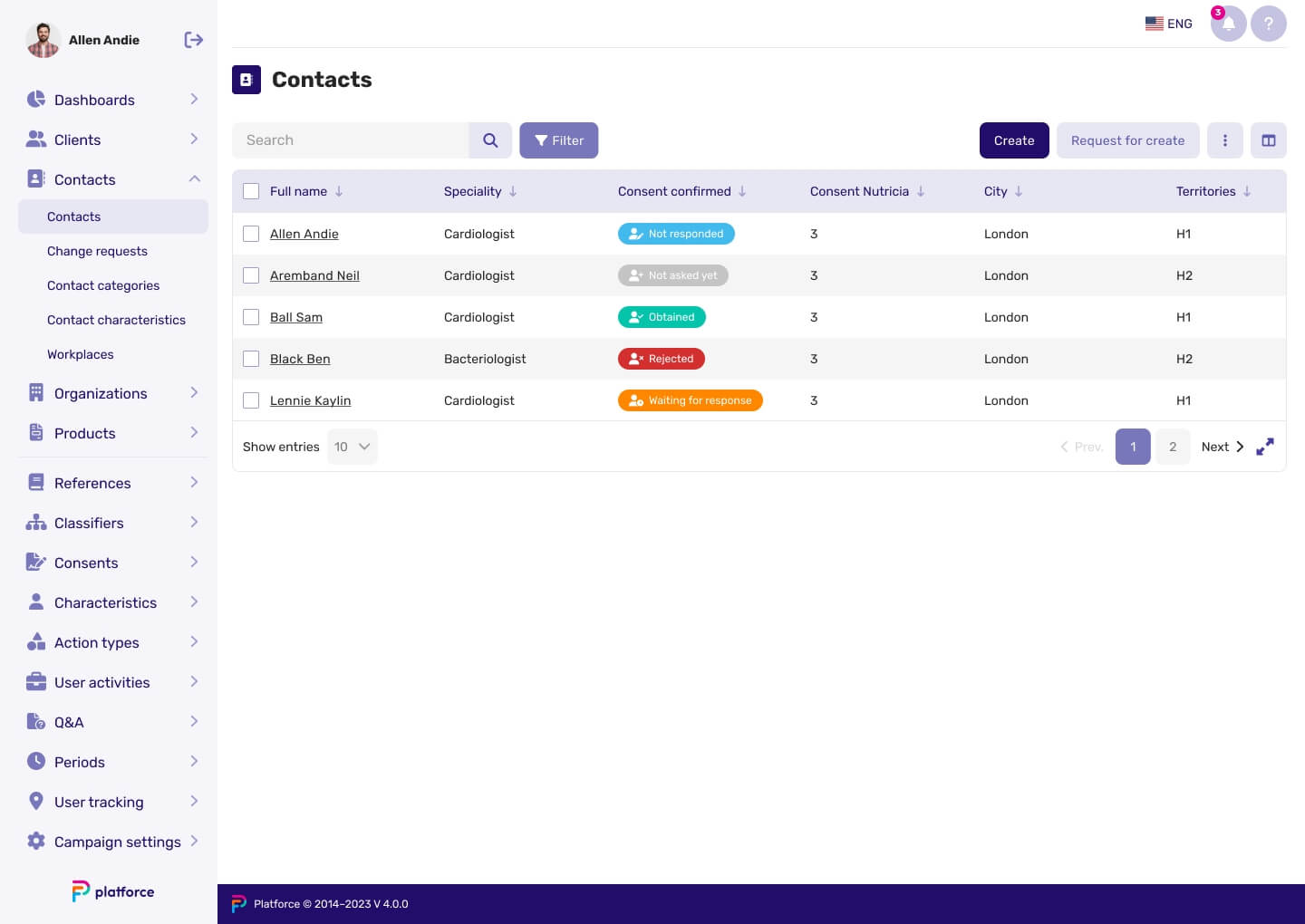Open the three-dot more options menu

coord(1225,140)
